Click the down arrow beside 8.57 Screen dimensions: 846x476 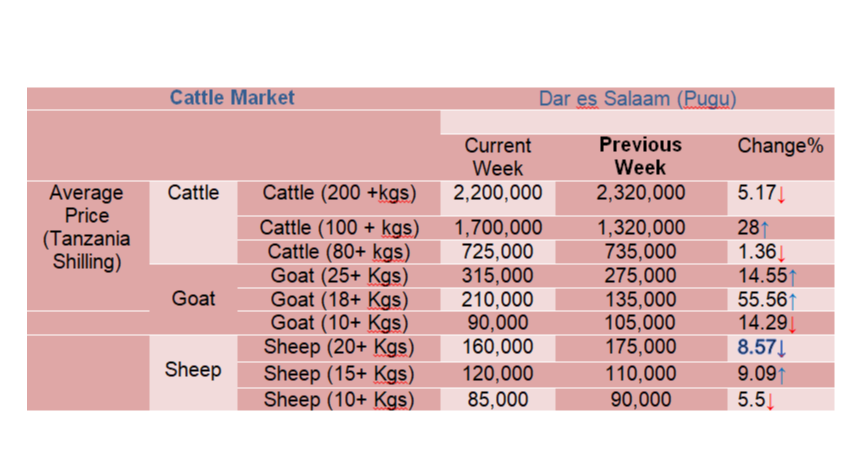[x=782, y=348]
